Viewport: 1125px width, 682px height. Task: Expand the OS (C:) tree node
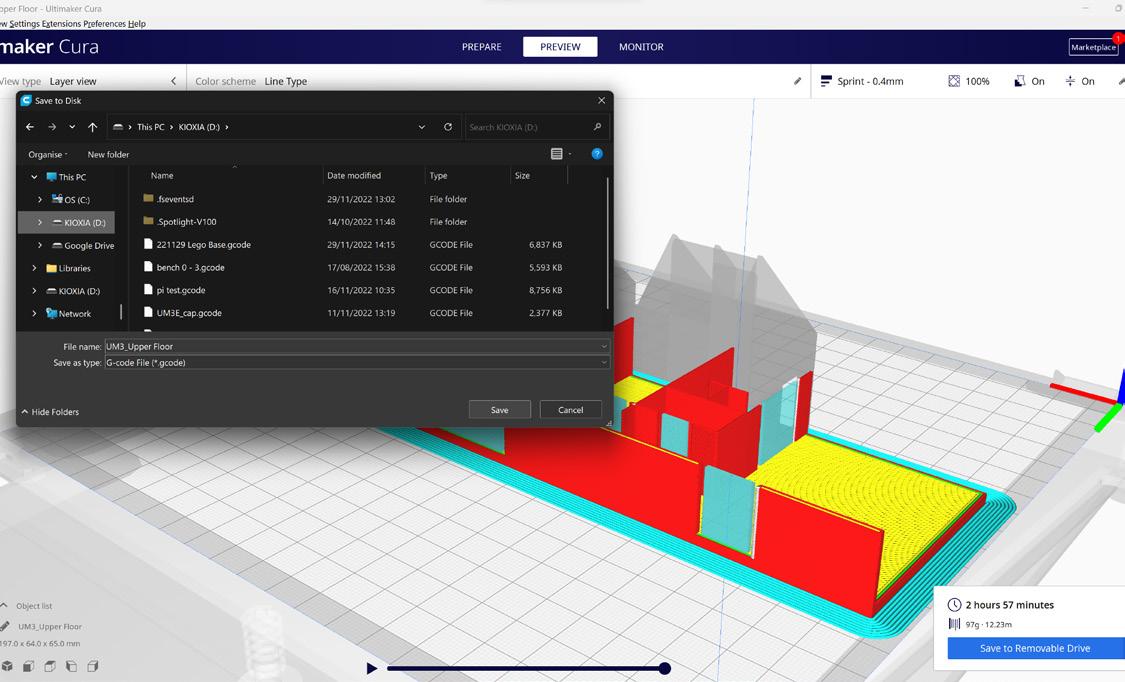[x=39, y=199]
